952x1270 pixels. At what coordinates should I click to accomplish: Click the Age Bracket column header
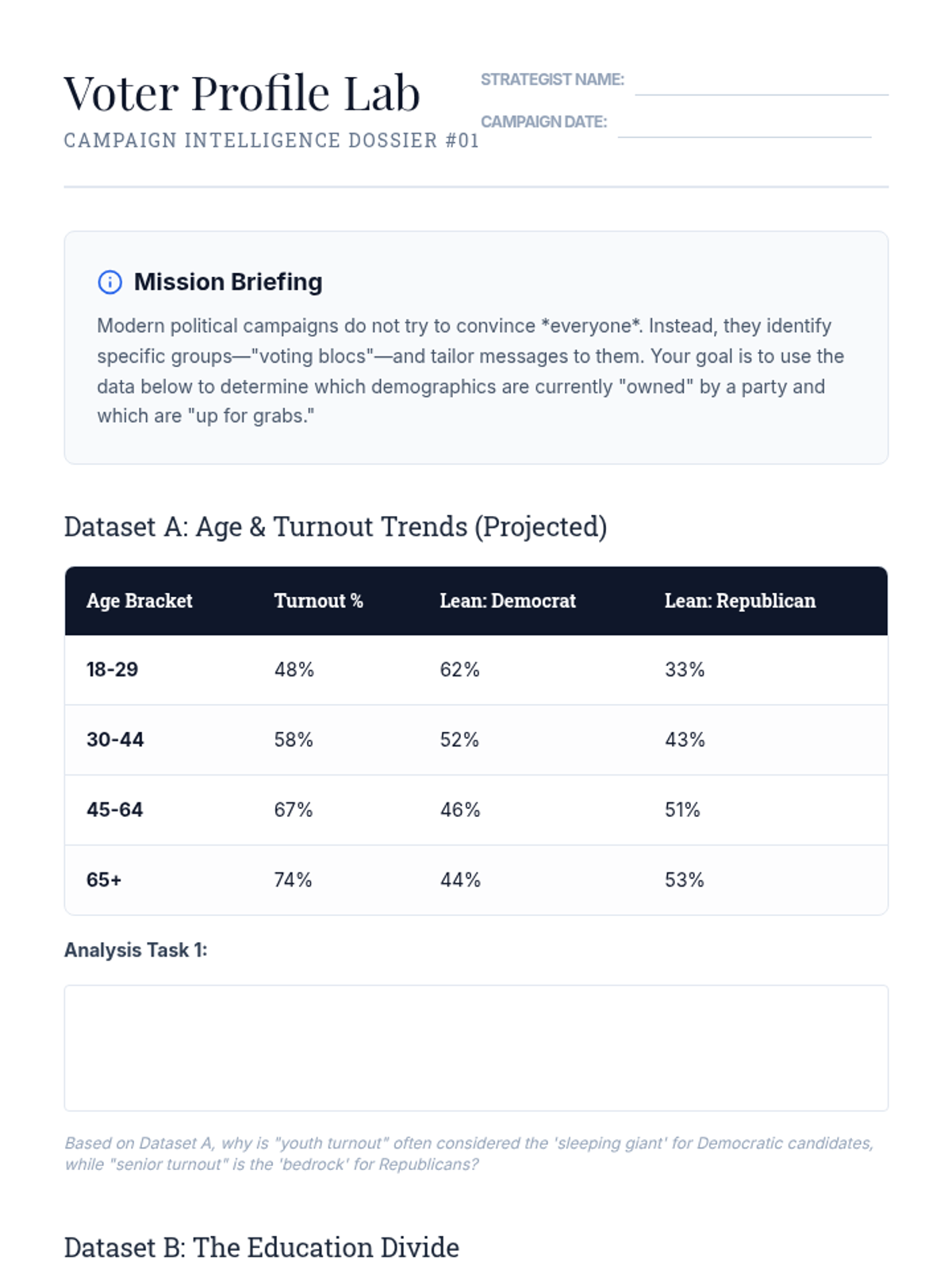(140, 601)
